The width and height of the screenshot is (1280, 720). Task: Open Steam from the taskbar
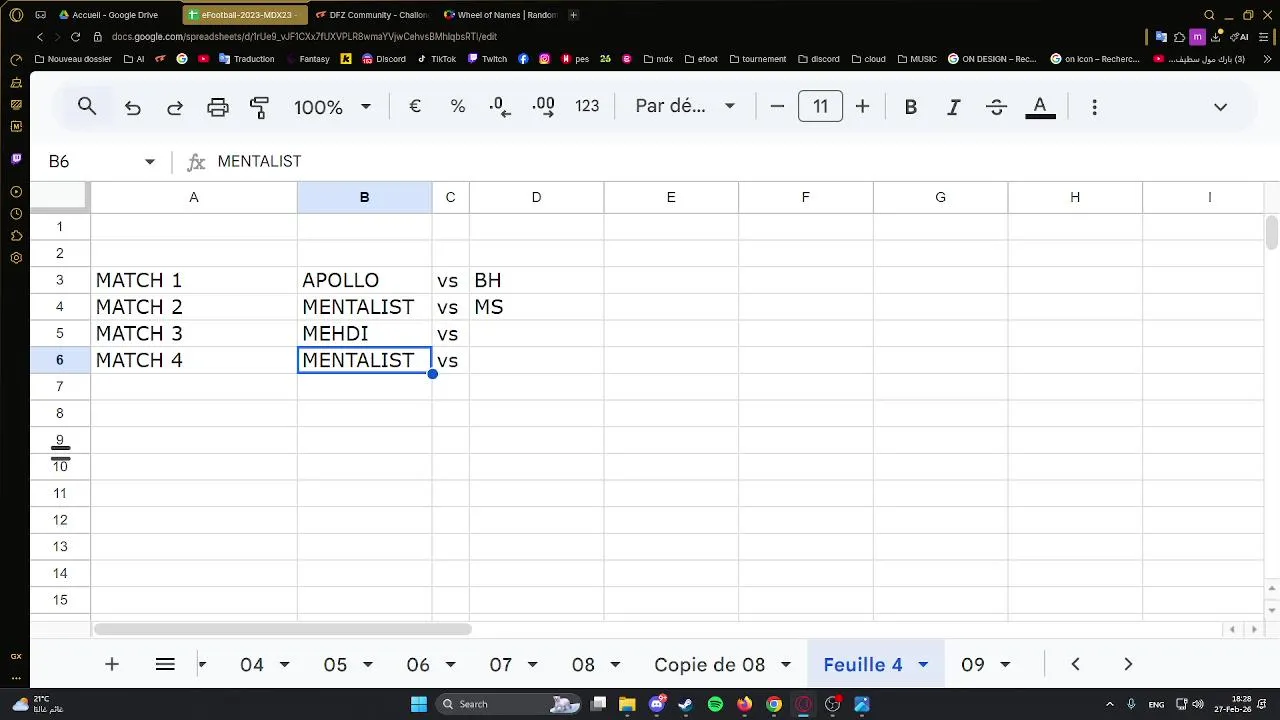(x=685, y=704)
